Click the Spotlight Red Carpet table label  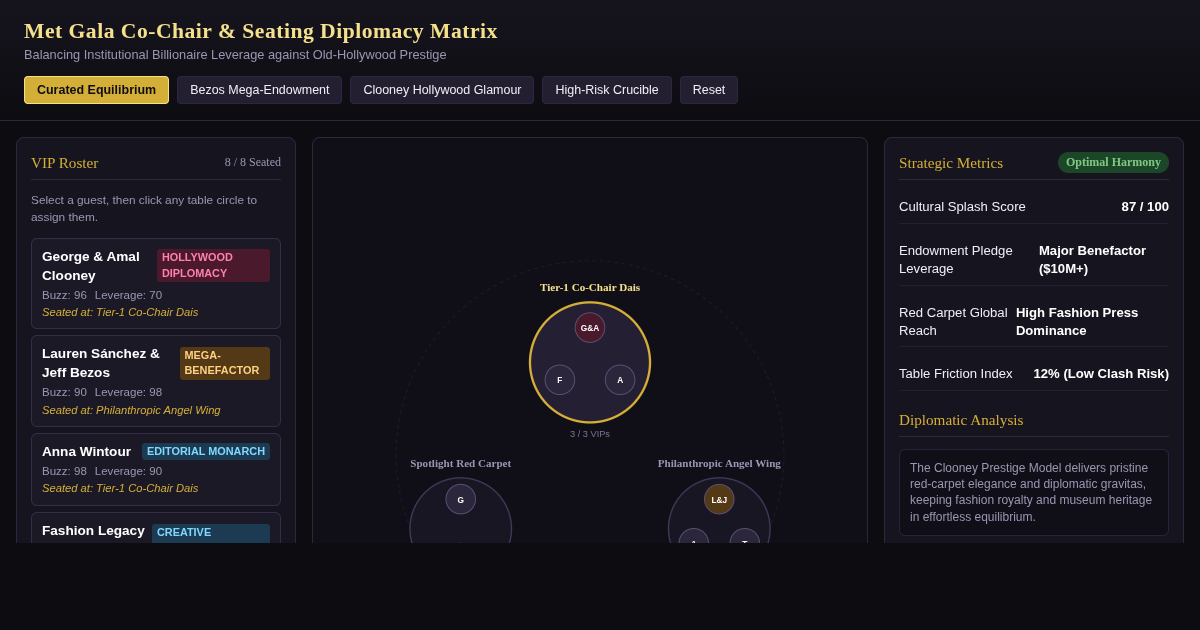(461, 463)
